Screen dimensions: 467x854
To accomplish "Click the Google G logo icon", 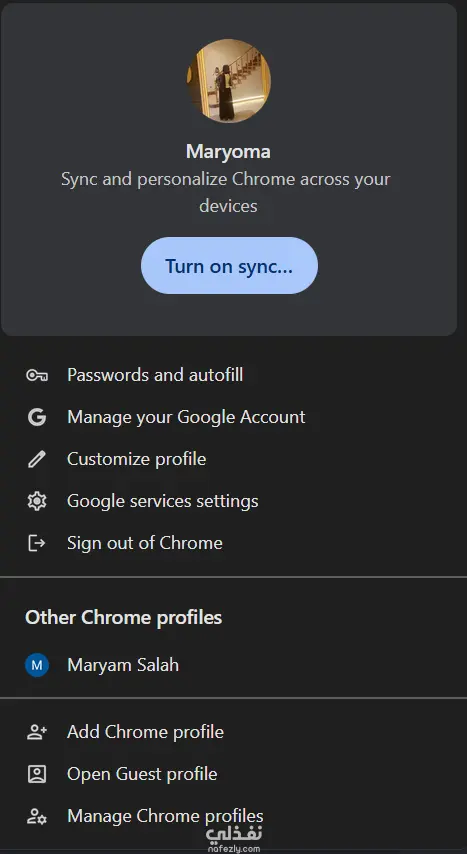I will 37,417.
